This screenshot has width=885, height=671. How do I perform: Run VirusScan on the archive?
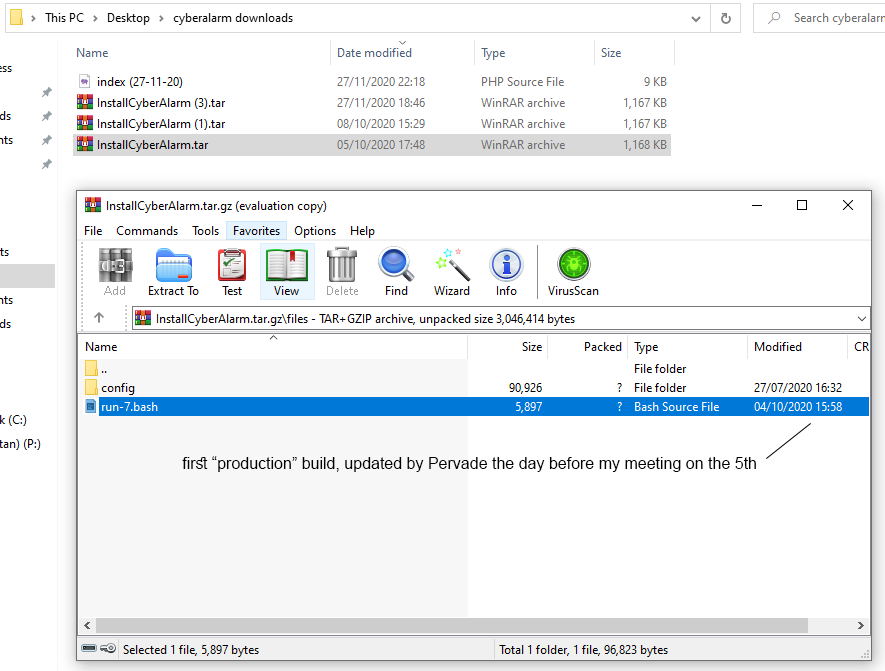pos(573,271)
